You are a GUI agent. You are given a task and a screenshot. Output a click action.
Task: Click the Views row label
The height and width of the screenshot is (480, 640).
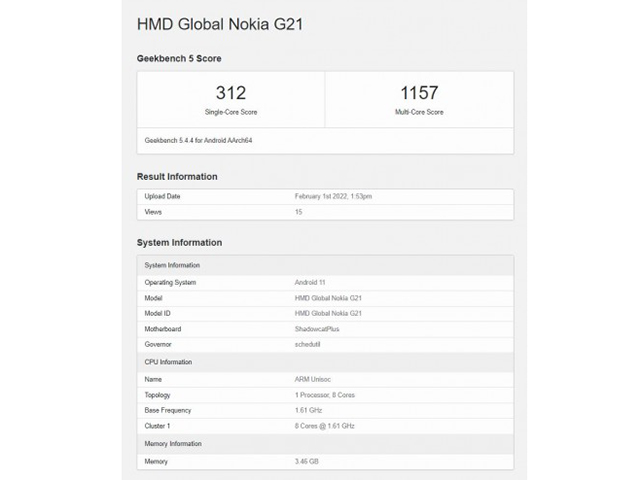153,212
